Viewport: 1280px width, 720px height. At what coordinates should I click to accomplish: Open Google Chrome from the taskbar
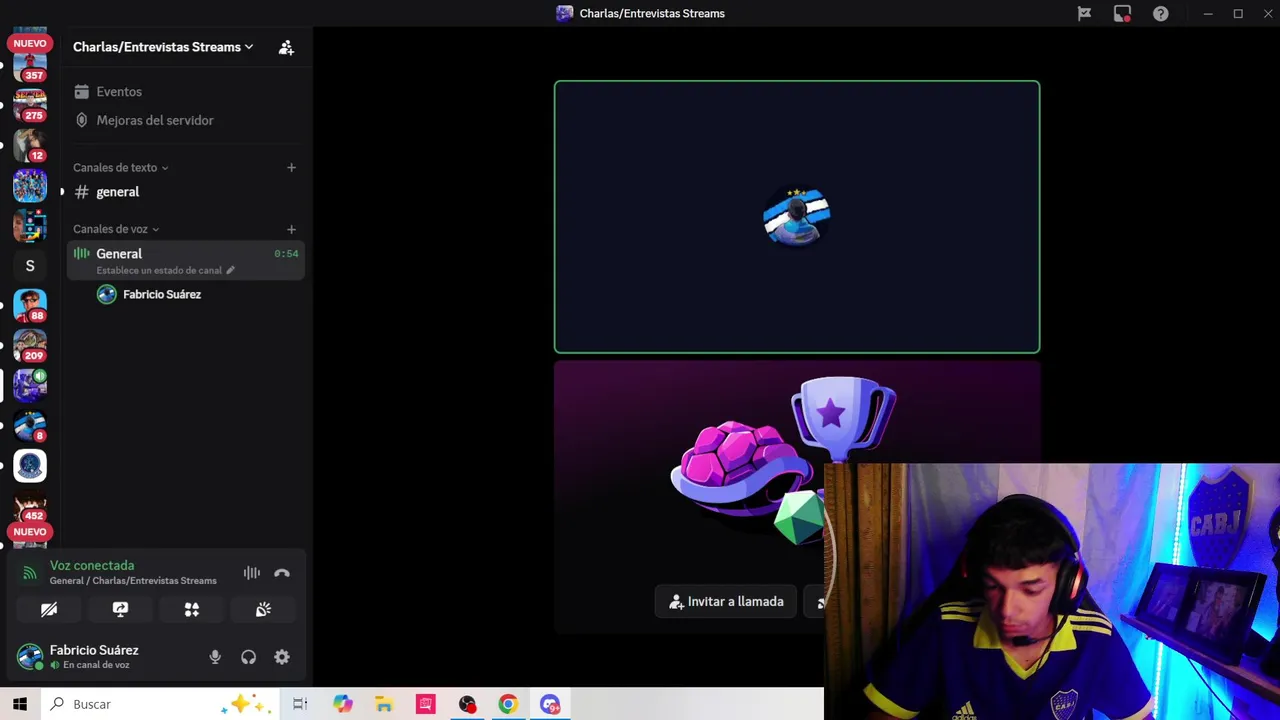tap(508, 704)
